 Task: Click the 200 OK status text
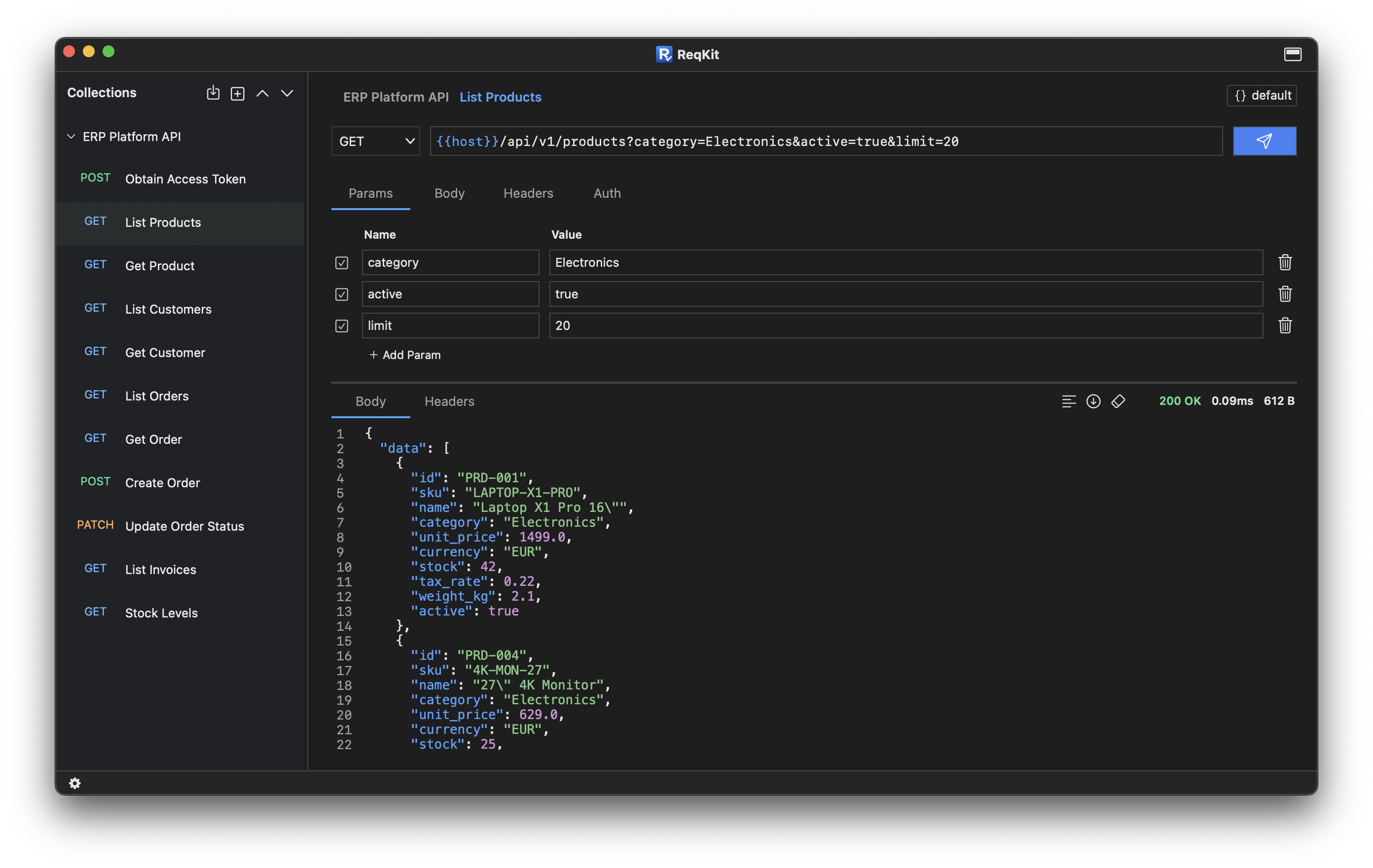pos(1180,401)
